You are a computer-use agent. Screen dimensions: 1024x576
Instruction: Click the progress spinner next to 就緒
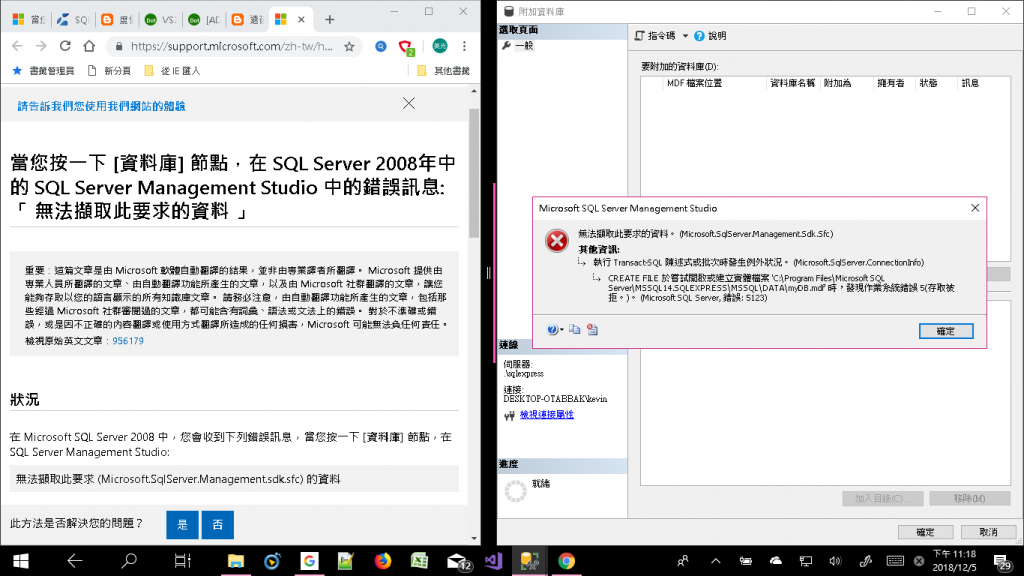pos(515,490)
